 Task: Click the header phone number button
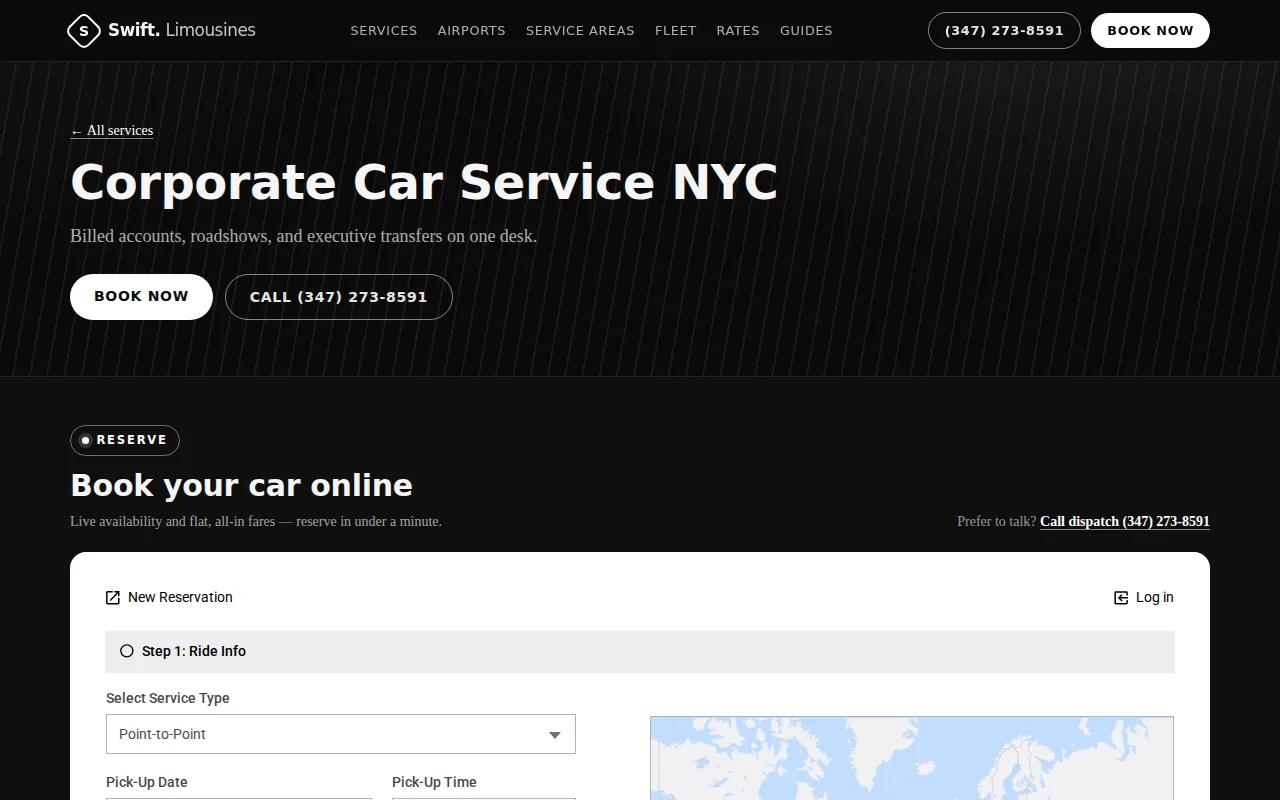click(1004, 31)
